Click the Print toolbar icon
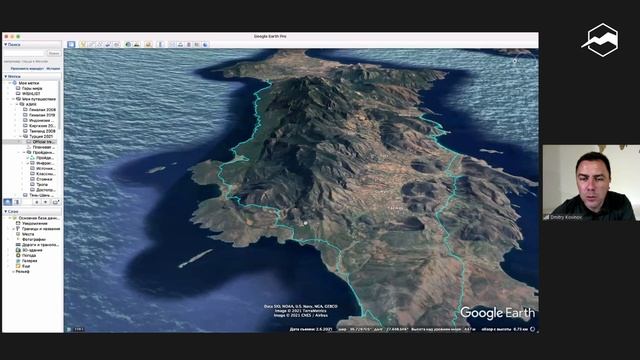This screenshot has height=360, width=640. click(180, 44)
